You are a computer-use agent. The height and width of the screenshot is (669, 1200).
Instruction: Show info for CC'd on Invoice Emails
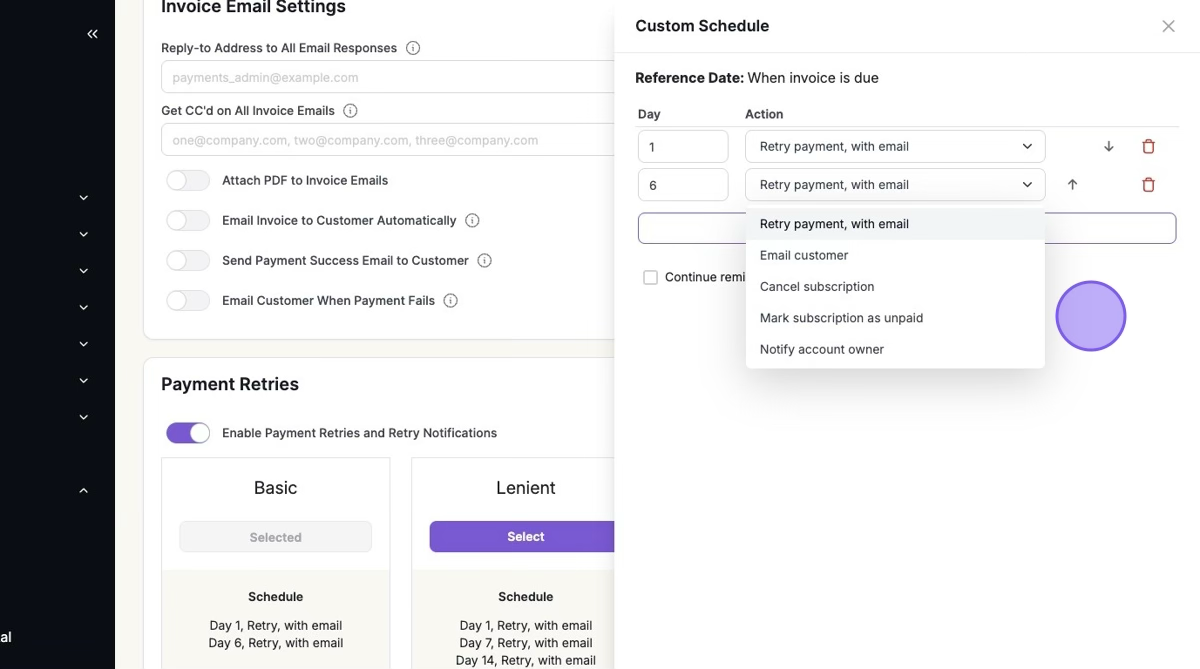pos(350,111)
